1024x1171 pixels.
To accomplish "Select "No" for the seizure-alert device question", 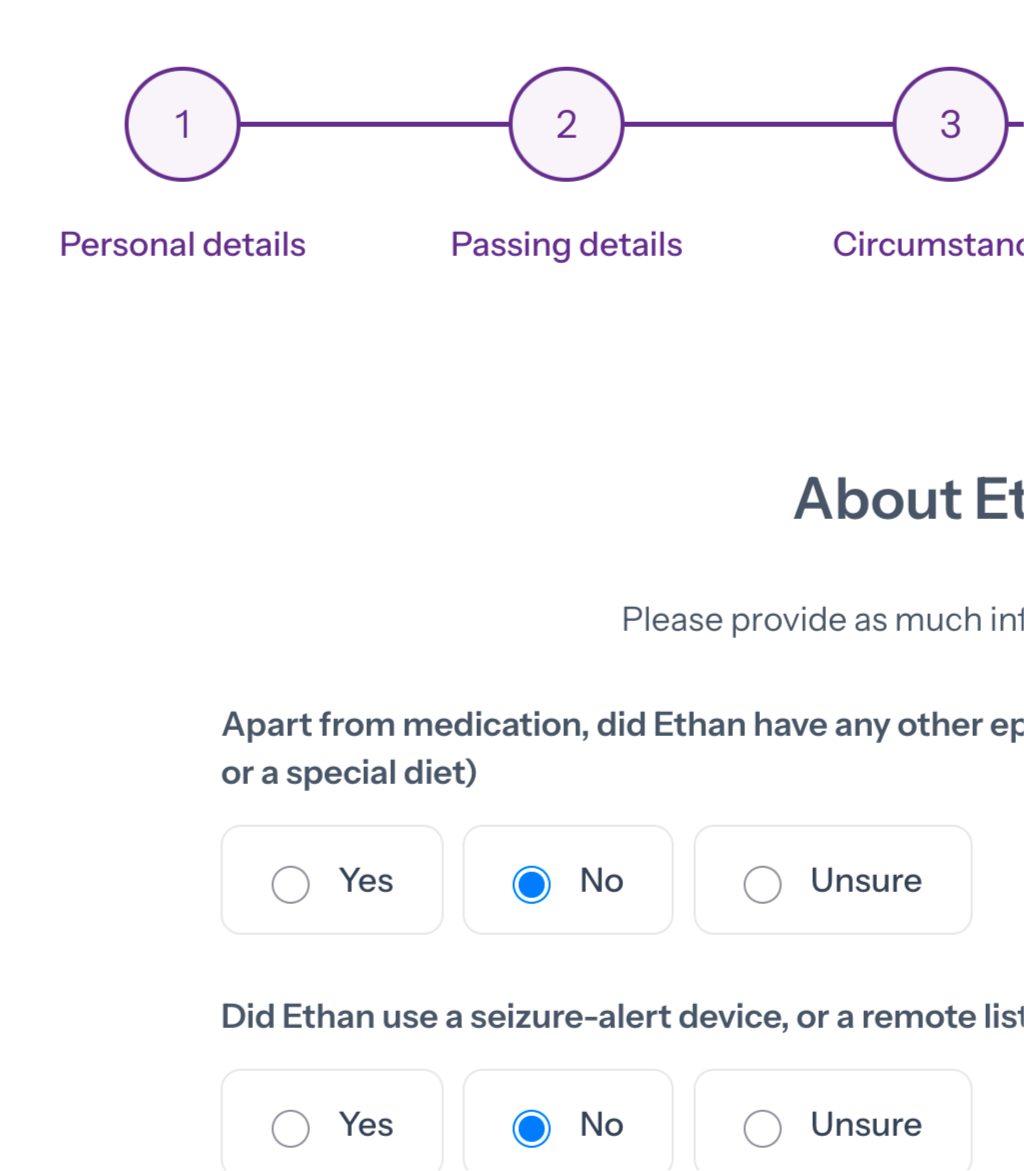I will pyautogui.click(x=567, y=1124).
